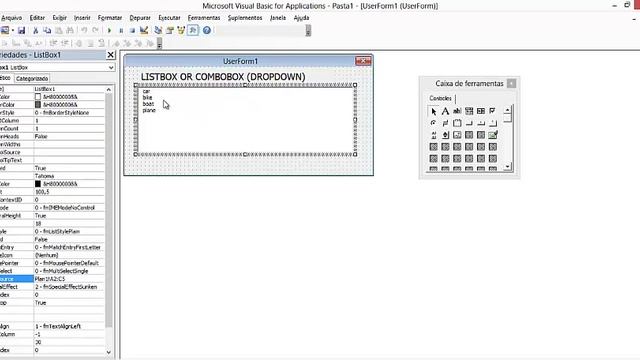Open the Object Browser toolbar icon

click(x=181, y=30)
